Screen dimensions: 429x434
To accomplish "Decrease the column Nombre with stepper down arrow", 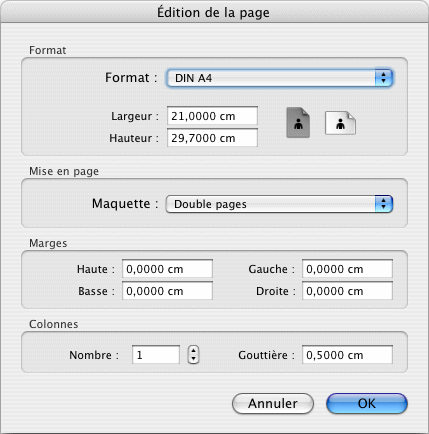I will click(x=193, y=359).
